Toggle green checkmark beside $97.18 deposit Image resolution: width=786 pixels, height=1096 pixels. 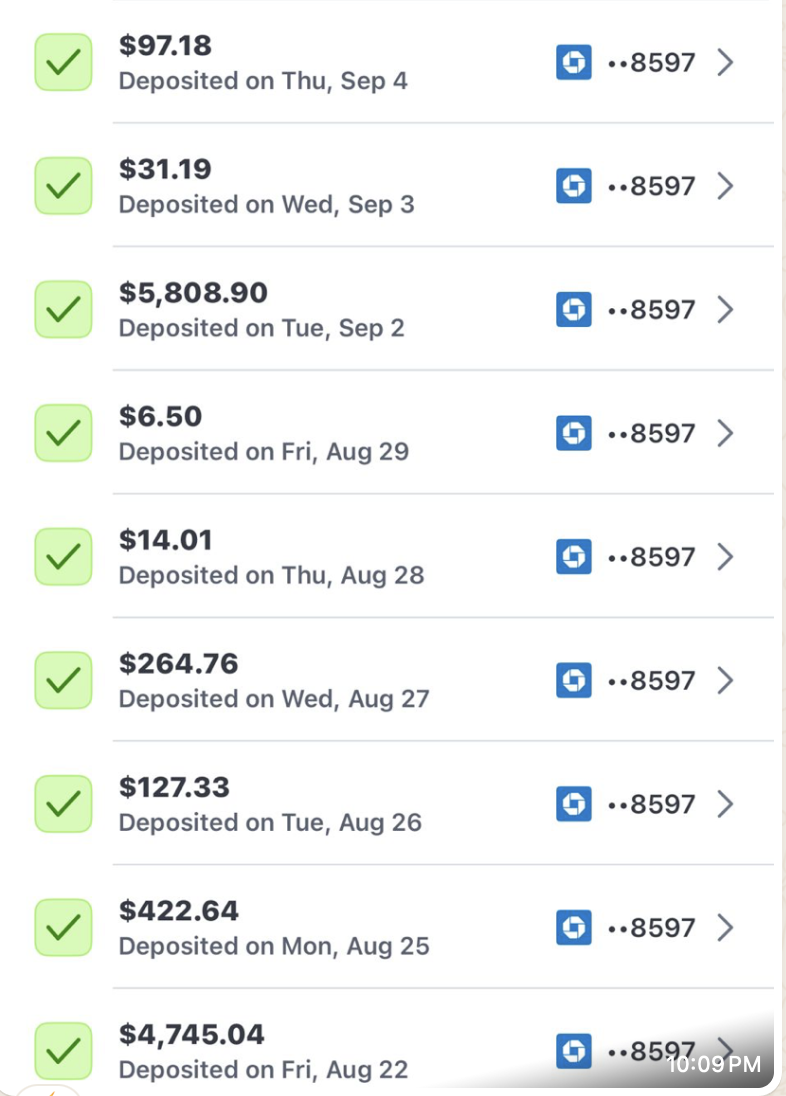coord(64,62)
